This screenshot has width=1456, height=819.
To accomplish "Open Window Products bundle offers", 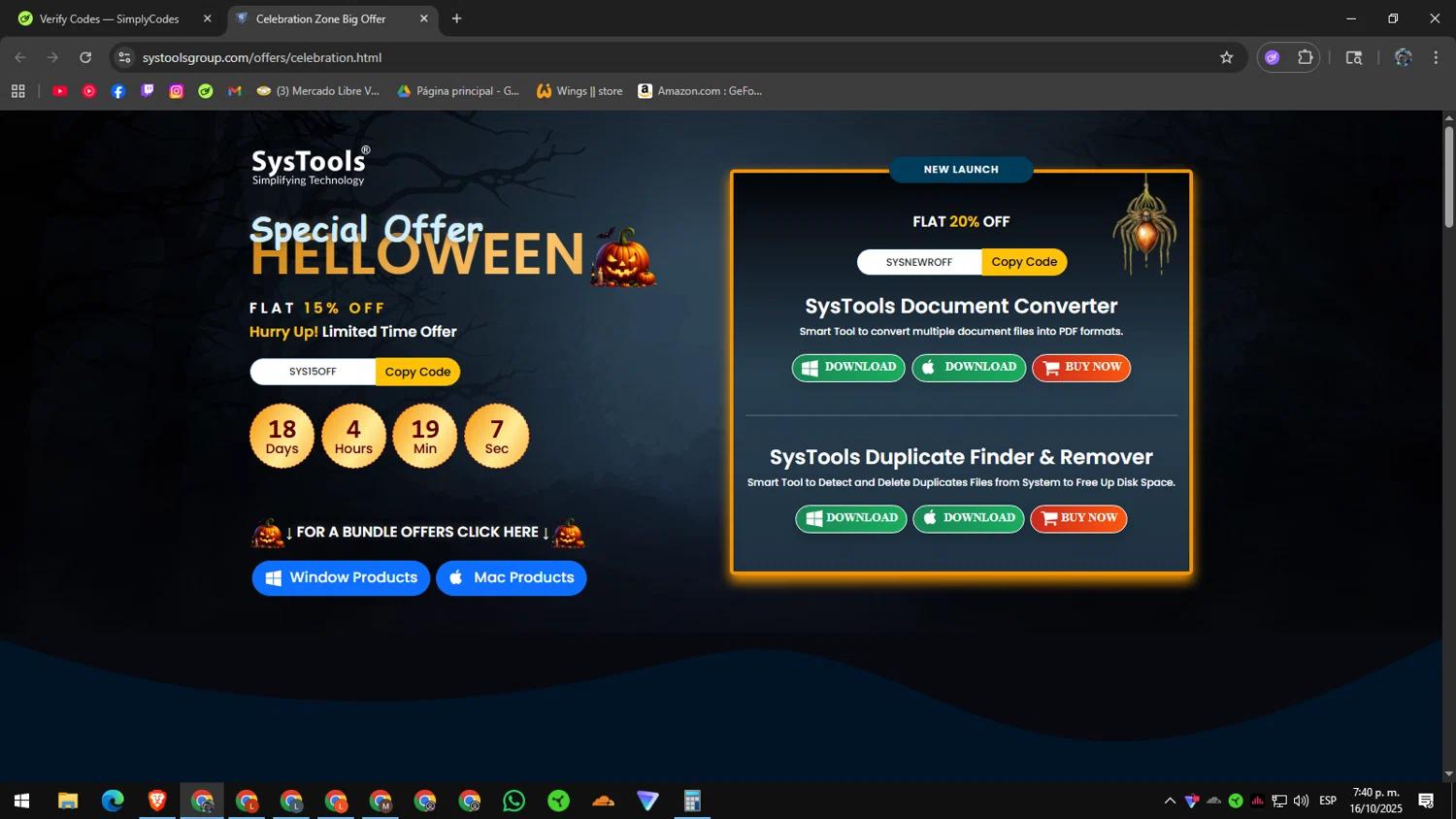I will pos(341,578).
